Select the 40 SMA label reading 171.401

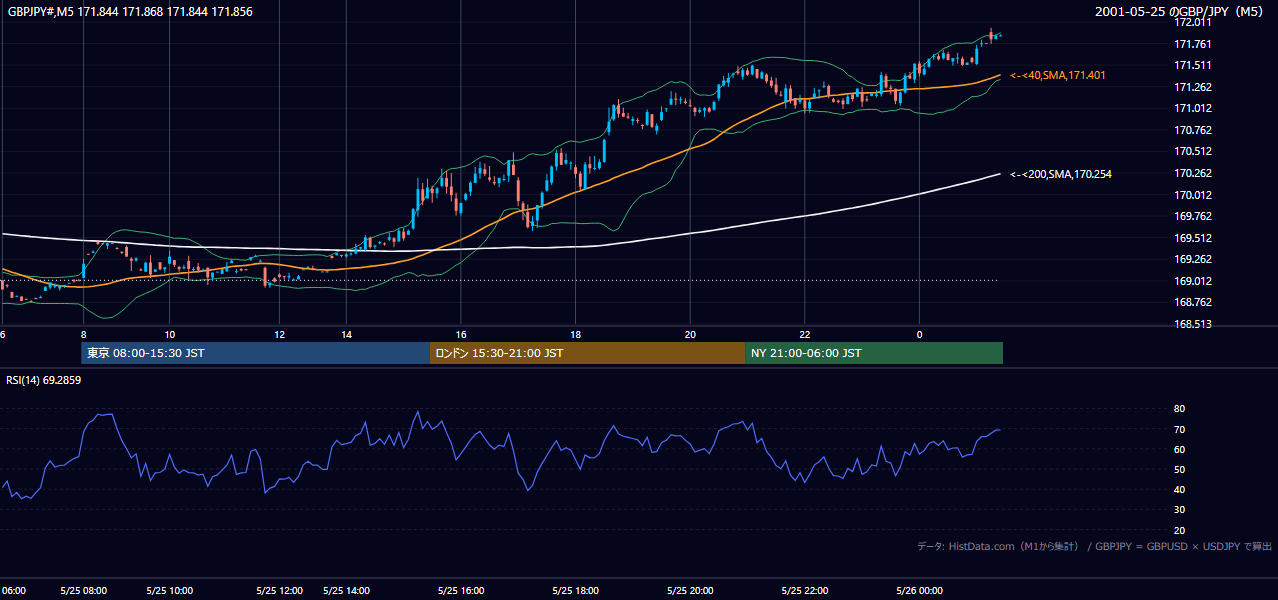tap(1058, 75)
